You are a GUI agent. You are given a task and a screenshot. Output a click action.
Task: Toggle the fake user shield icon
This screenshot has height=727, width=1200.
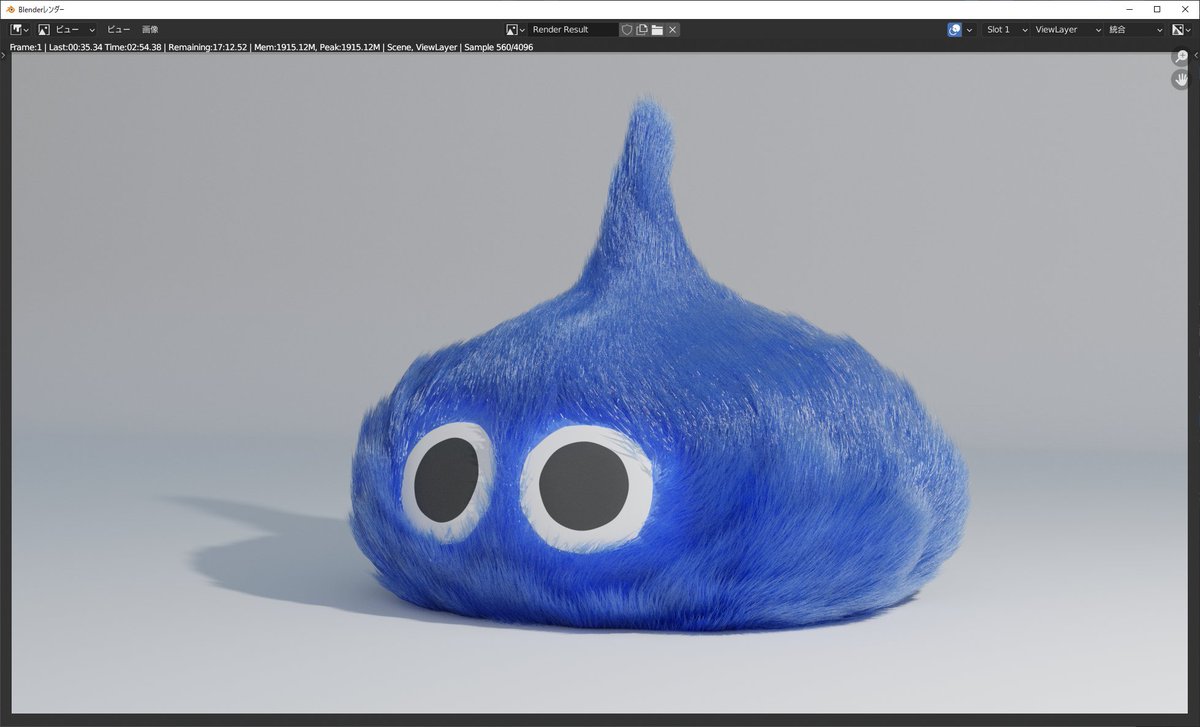pyautogui.click(x=627, y=30)
